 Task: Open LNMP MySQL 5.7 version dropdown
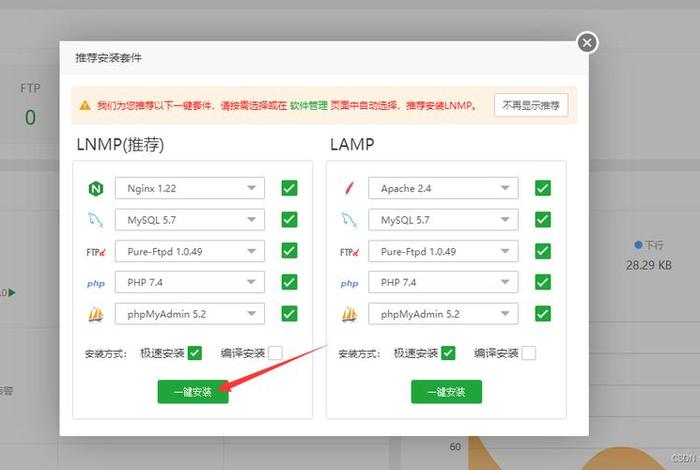pos(190,220)
